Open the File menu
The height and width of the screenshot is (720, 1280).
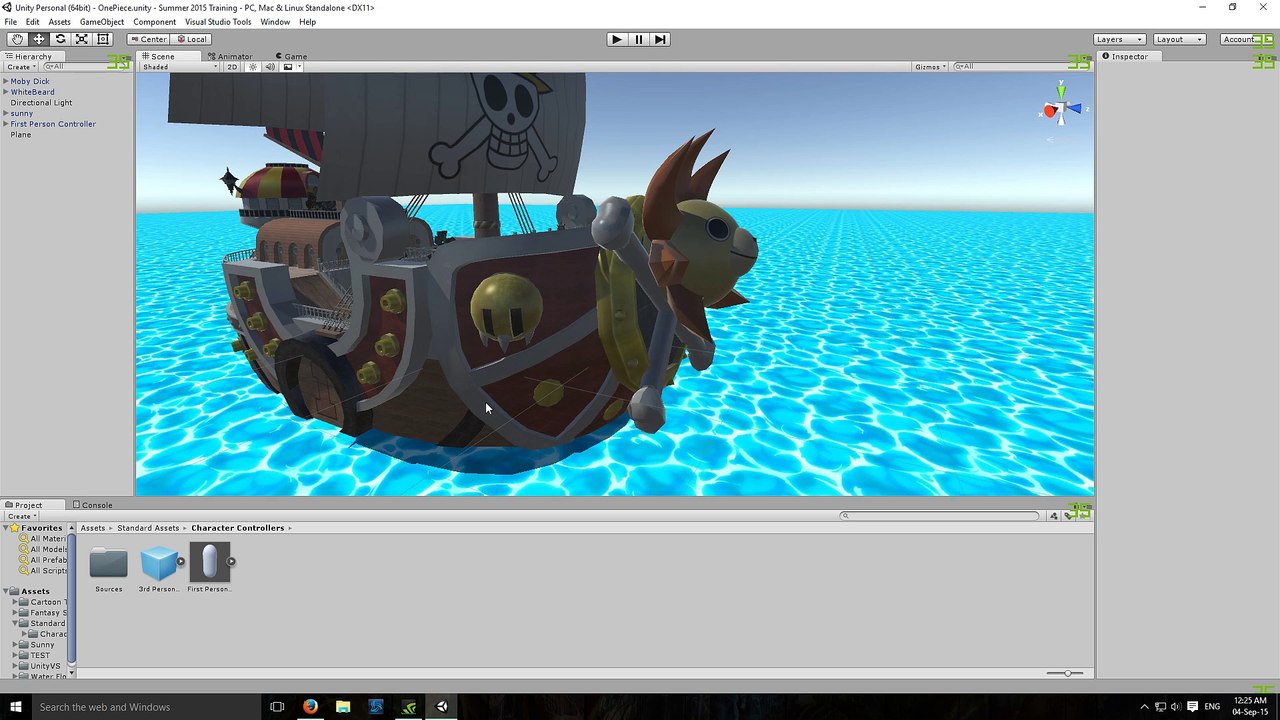click(x=10, y=22)
